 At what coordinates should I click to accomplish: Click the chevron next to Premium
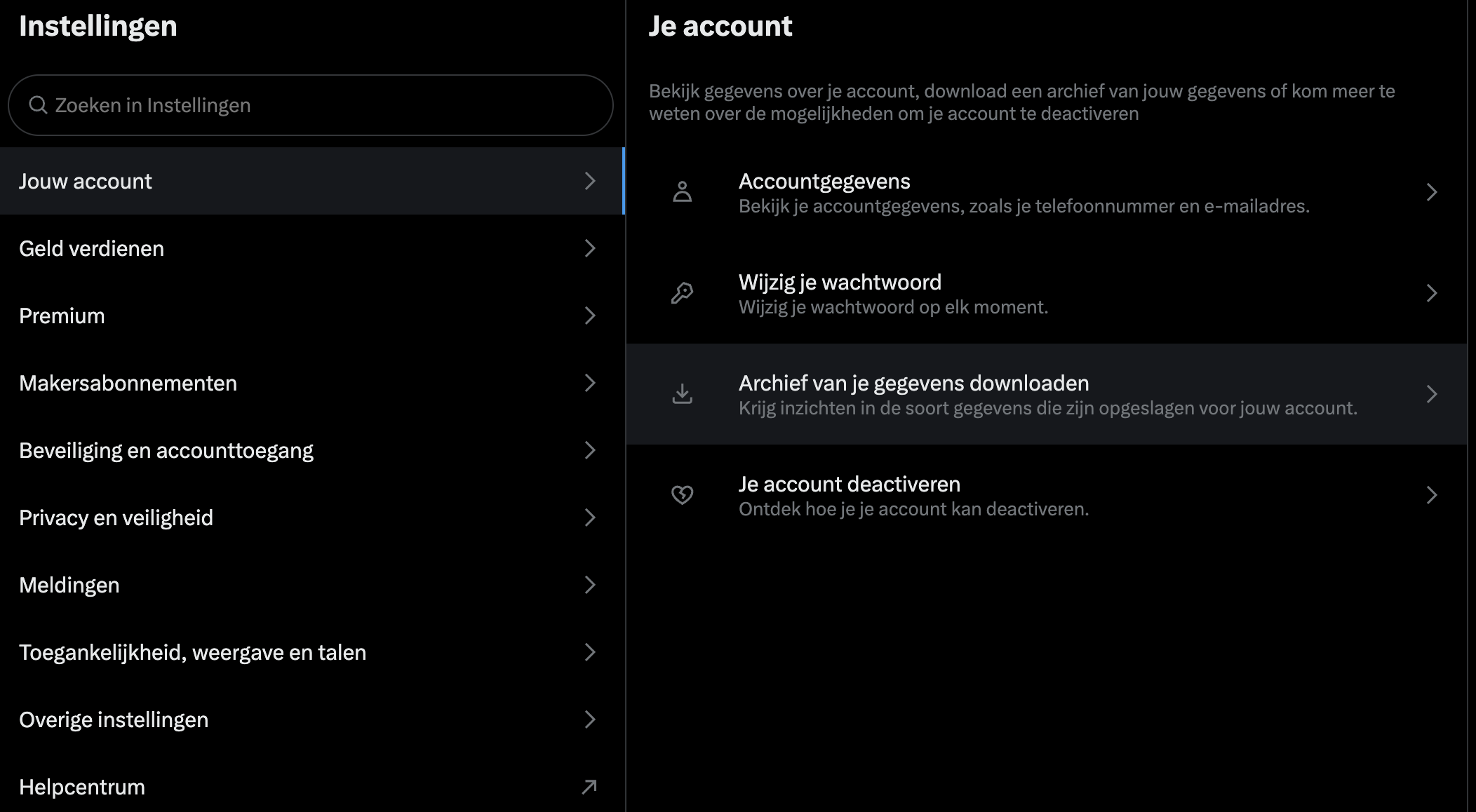tap(589, 316)
